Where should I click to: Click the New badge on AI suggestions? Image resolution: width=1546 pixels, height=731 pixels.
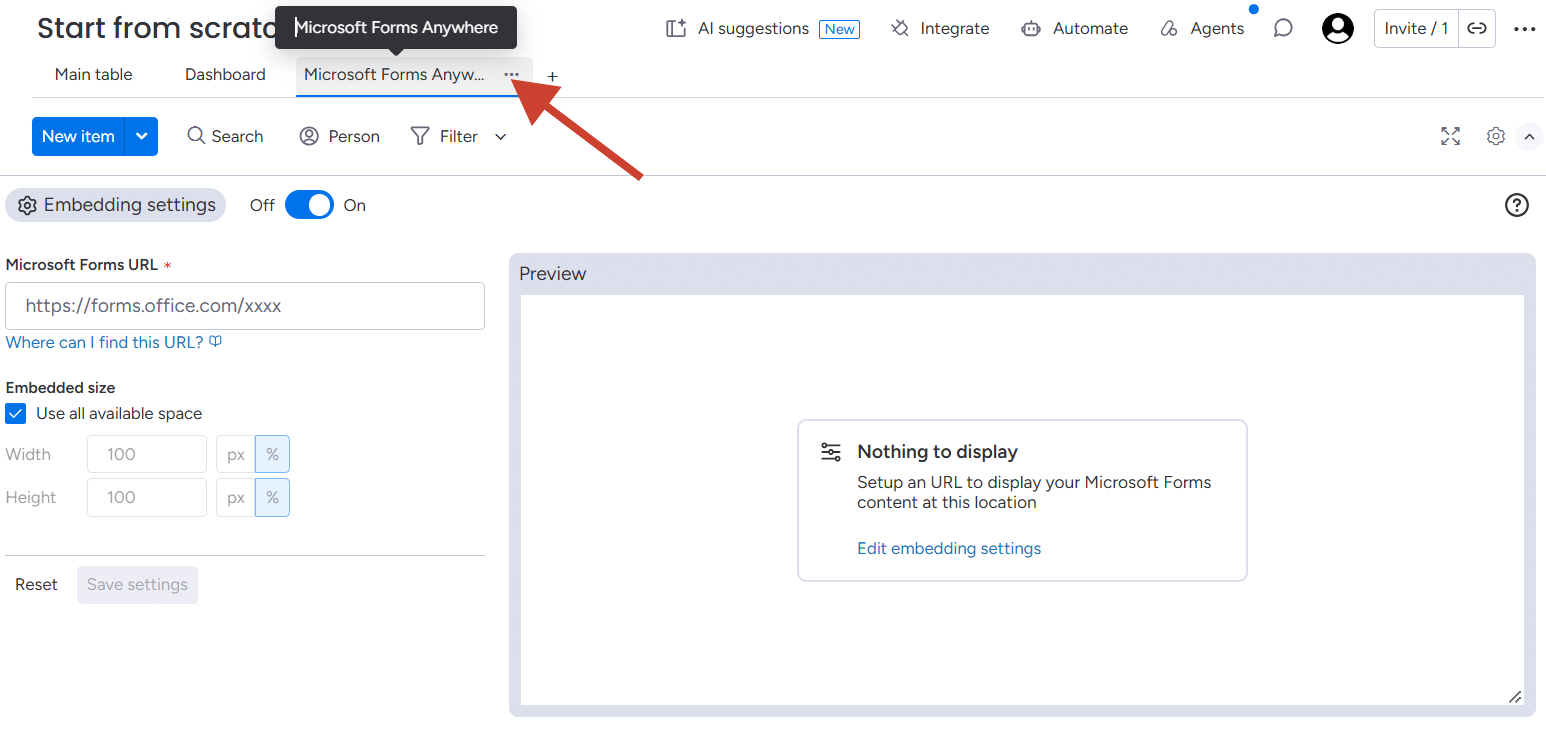tap(839, 29)
